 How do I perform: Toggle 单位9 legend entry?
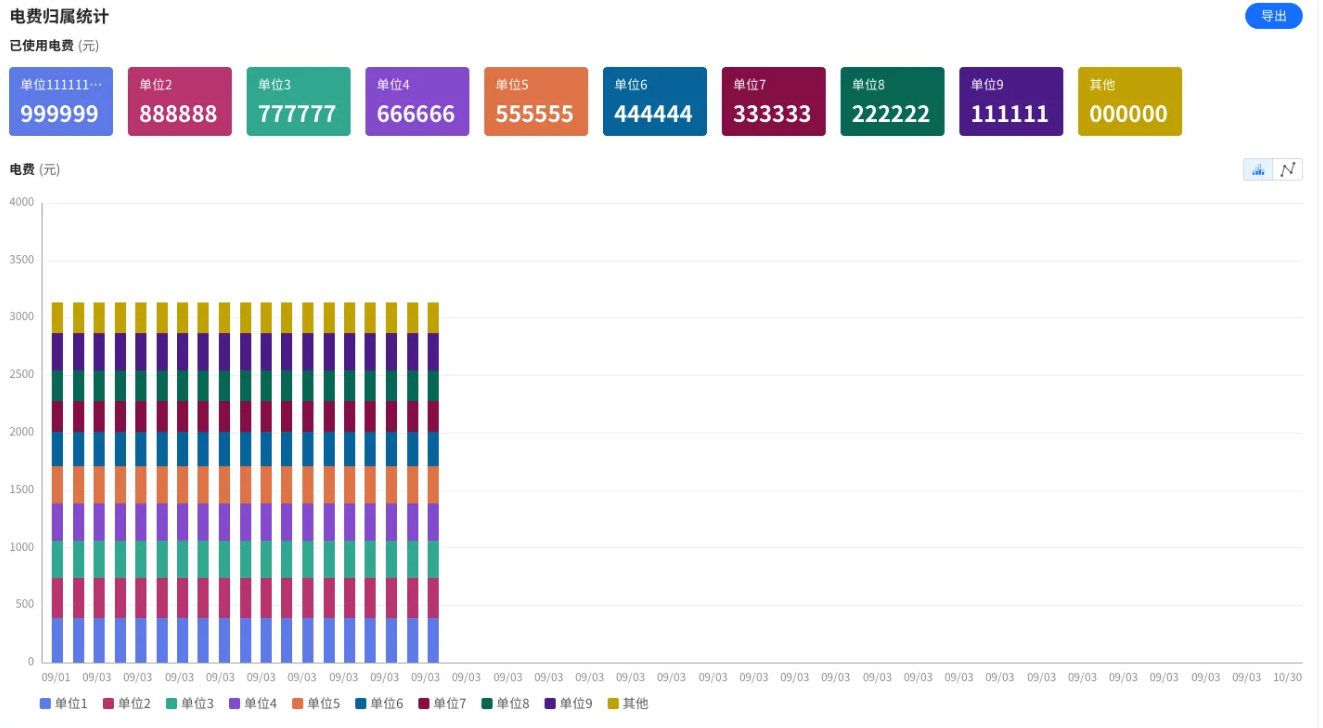click(x=568, y=704)
